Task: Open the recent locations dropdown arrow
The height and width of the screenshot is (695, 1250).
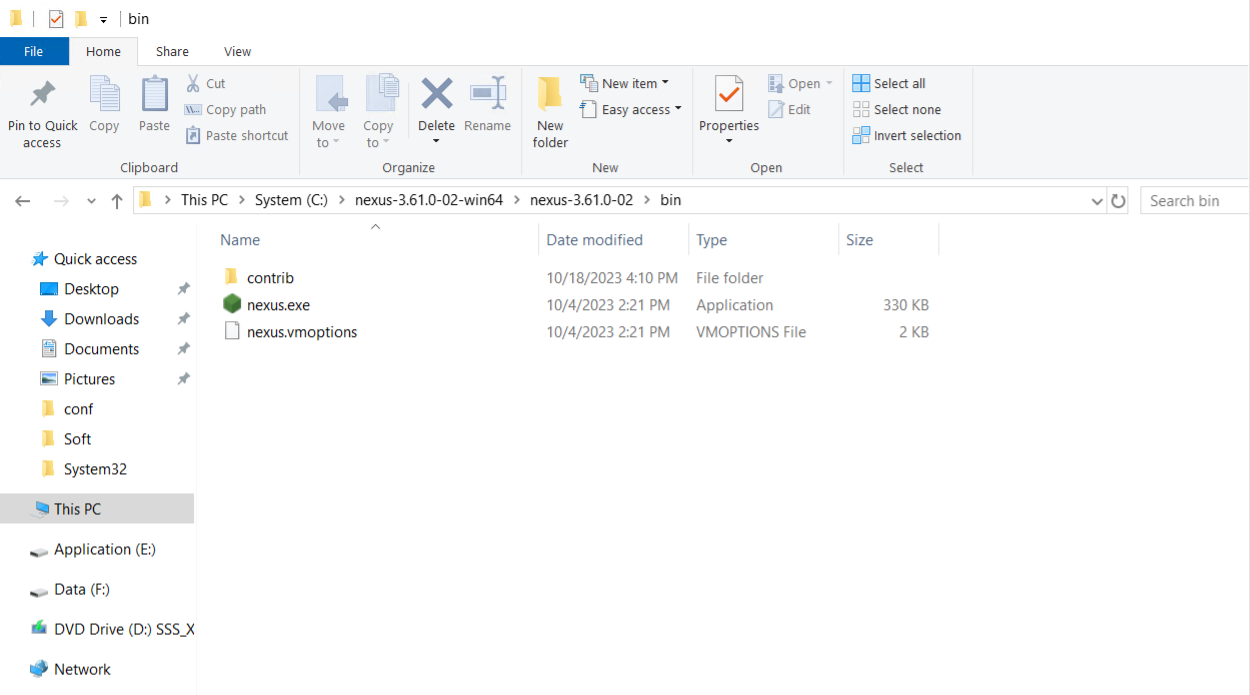Action: click(91, 201)
